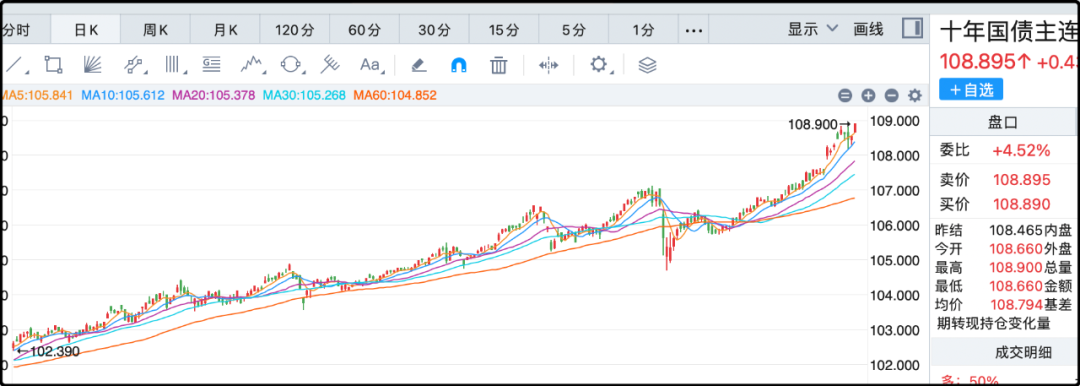1080x386 pixels.
Task: Select the Gann fan lines tool
Action: 92,65
